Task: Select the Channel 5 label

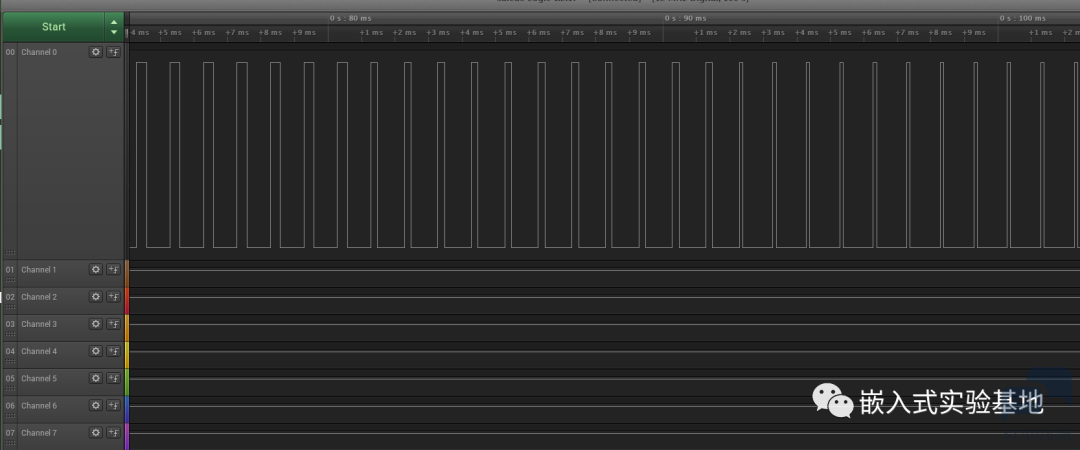Action: pyautogui.click(x=39, y=378)
